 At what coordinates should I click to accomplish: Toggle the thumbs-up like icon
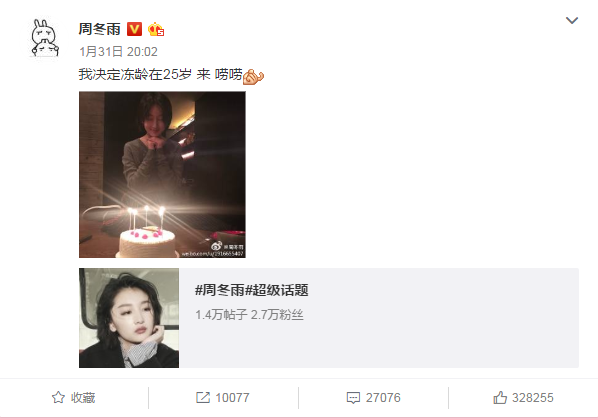click(500, 398)
